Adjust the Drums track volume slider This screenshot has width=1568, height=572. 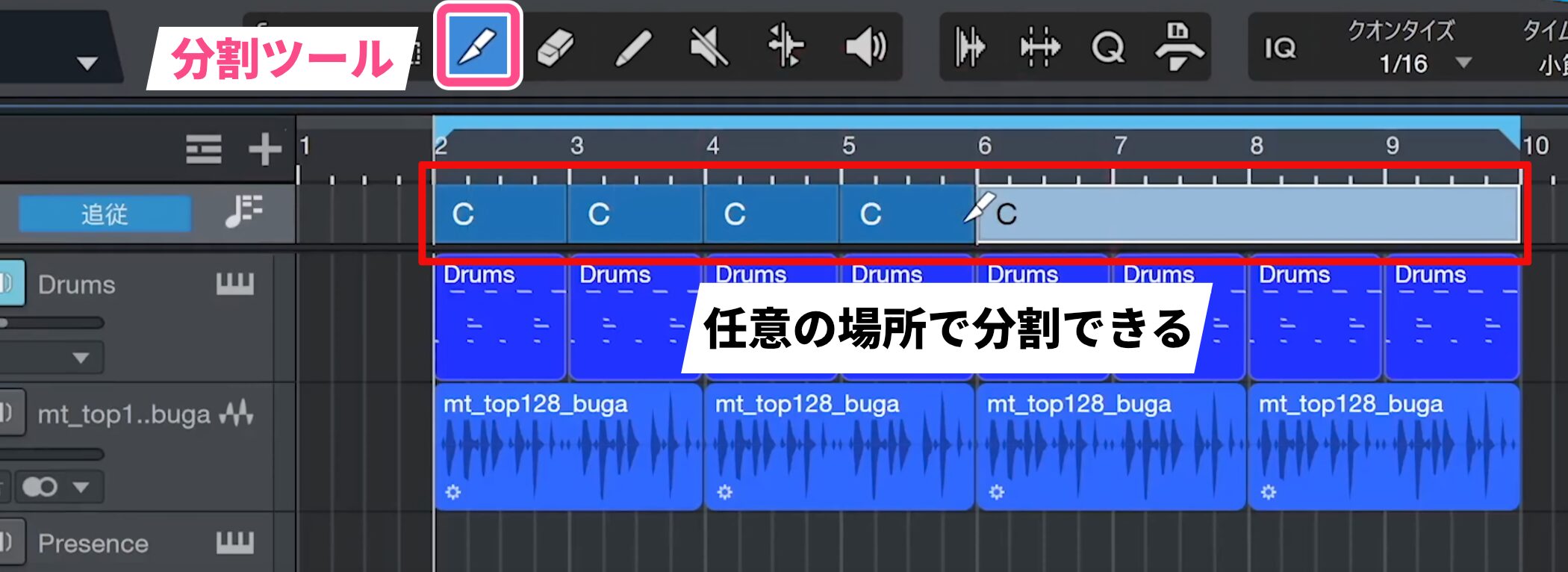pyautogui.click(x=52, y=323)
